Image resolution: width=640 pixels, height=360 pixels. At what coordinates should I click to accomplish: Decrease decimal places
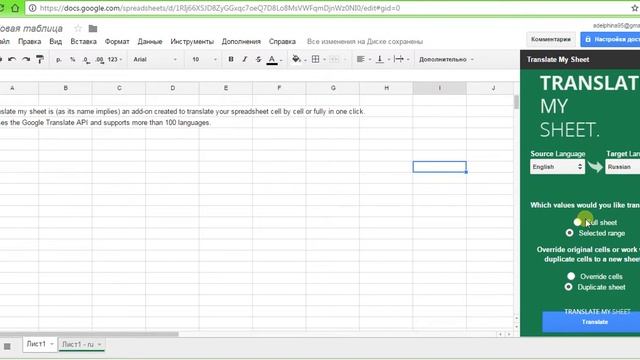pyautogui.click(x=86, y=60)
